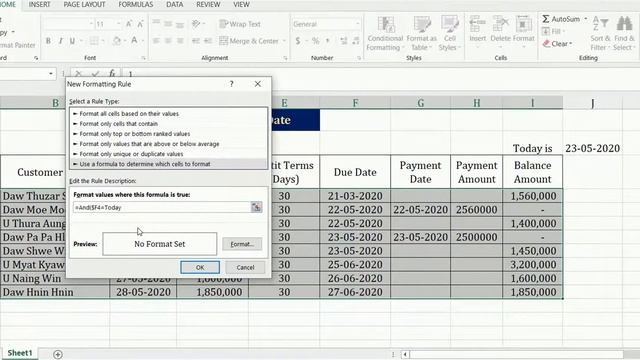Open the font name dropdown arrow
Viewport: 640px width, 360px height.
91,24
